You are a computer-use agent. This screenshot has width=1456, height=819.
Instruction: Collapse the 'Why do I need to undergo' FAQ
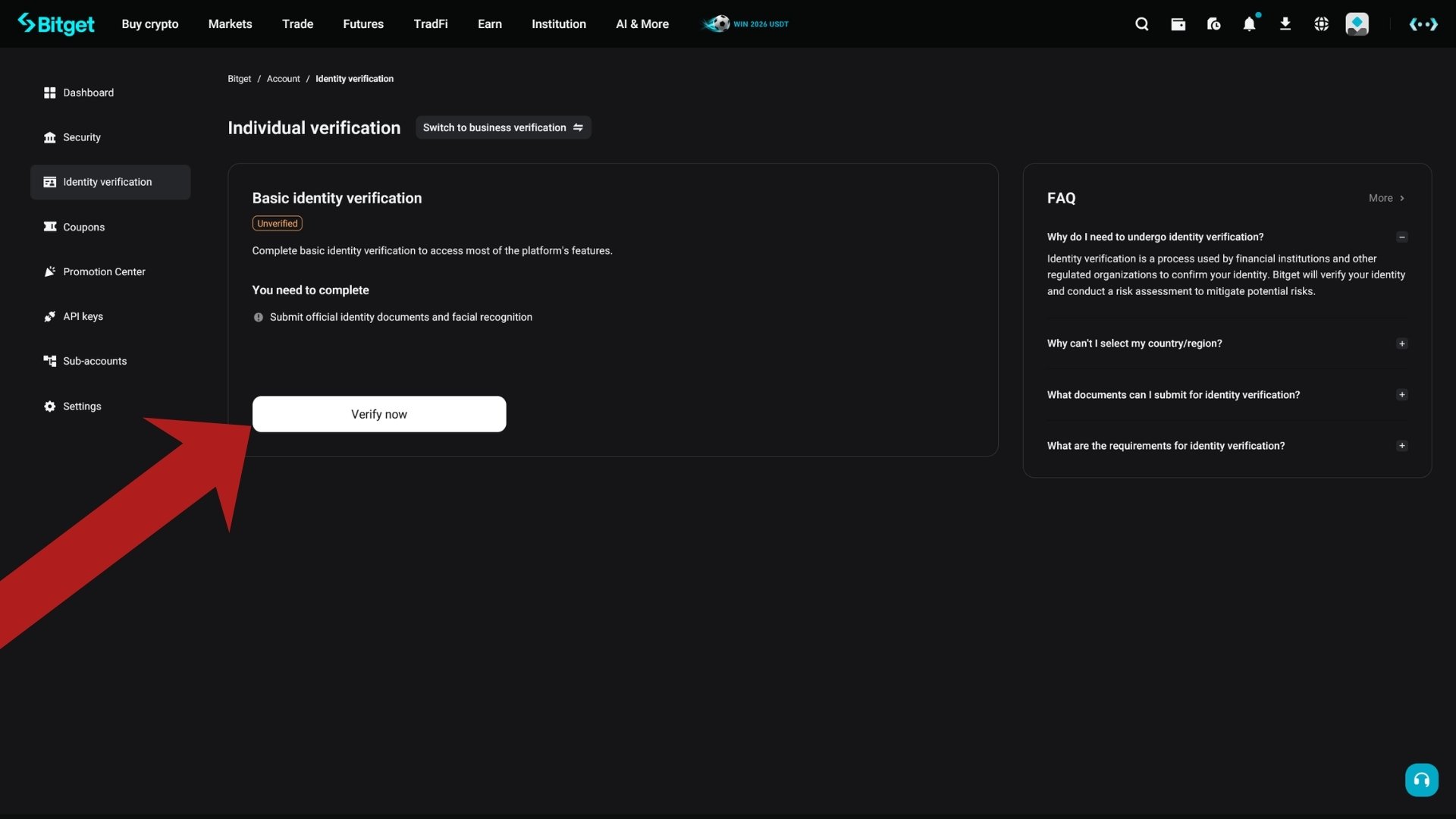click(x=1402, y=237)
